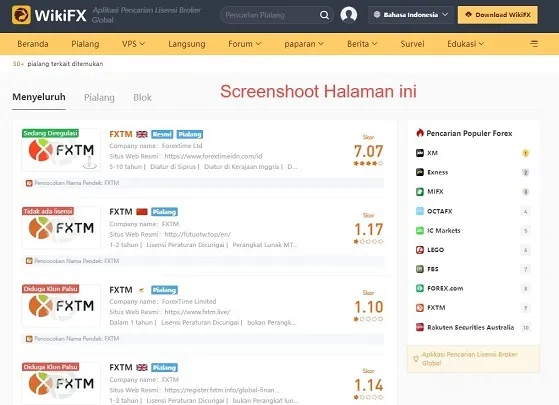The image size is (559, 405).
Task: Click the search magnifier icon
Action: [x=324, y=15]
